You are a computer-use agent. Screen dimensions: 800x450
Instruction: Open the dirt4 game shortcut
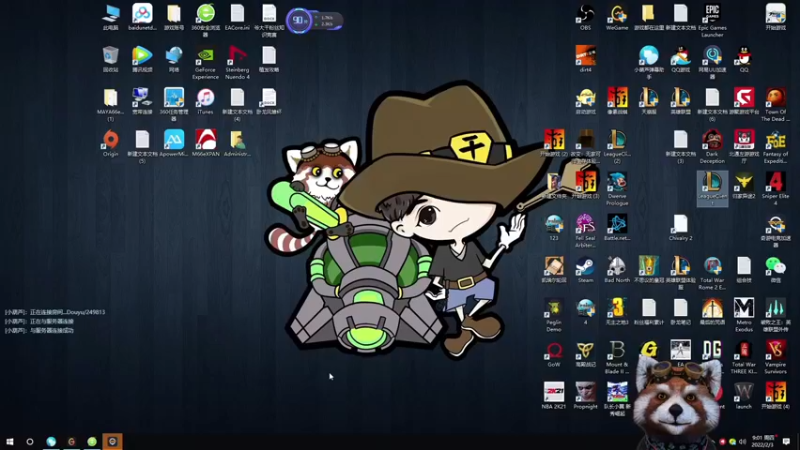[x=585, y=59]
